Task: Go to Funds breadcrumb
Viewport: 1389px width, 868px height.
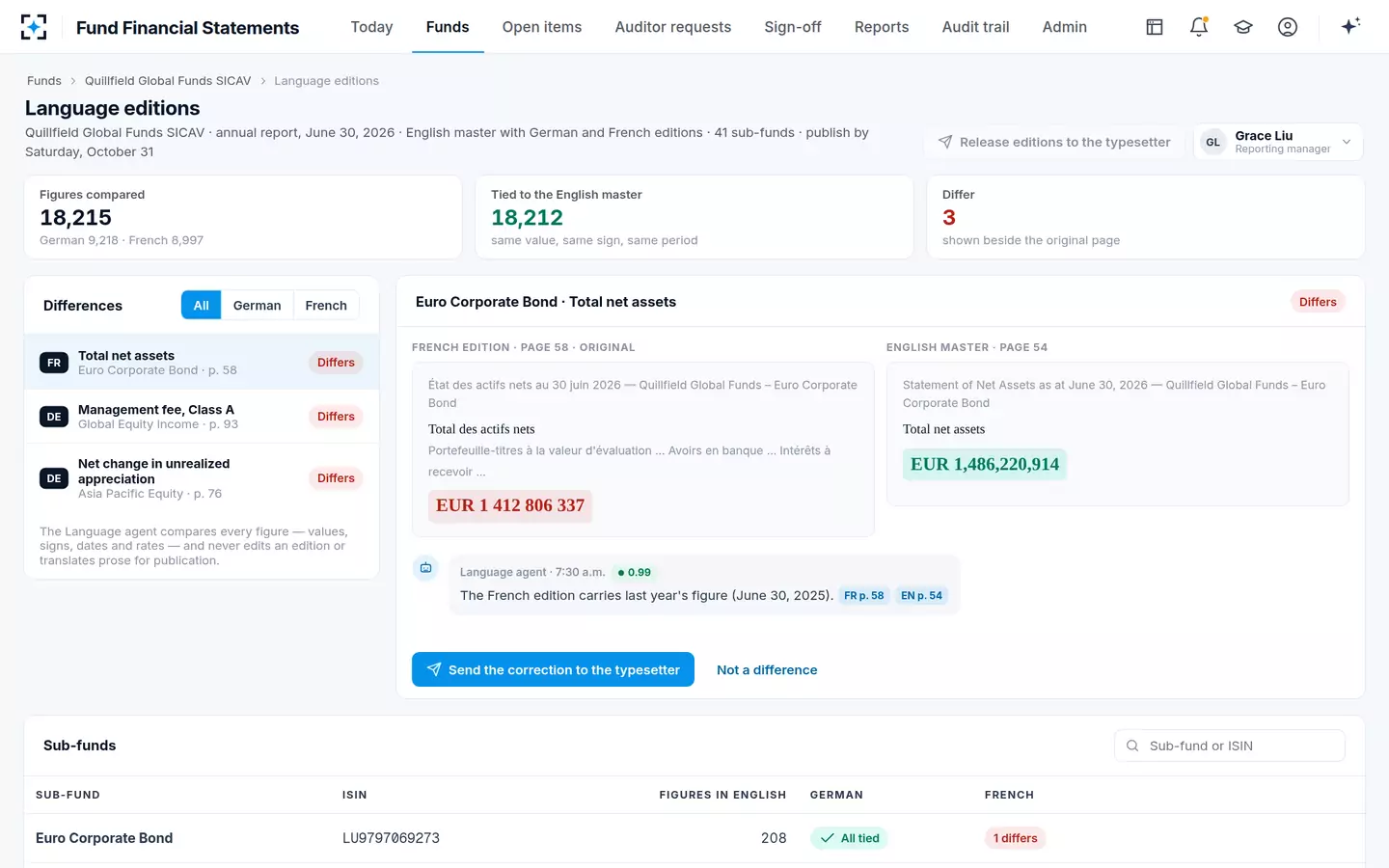Action: click(x=44, y=81)
